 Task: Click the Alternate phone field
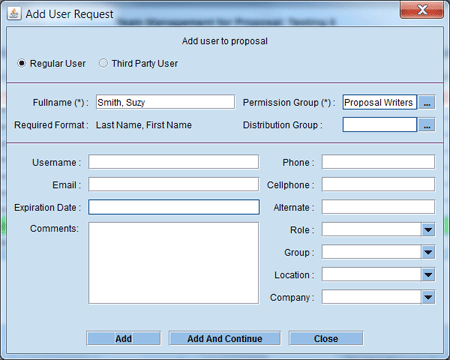coord(378,207)
